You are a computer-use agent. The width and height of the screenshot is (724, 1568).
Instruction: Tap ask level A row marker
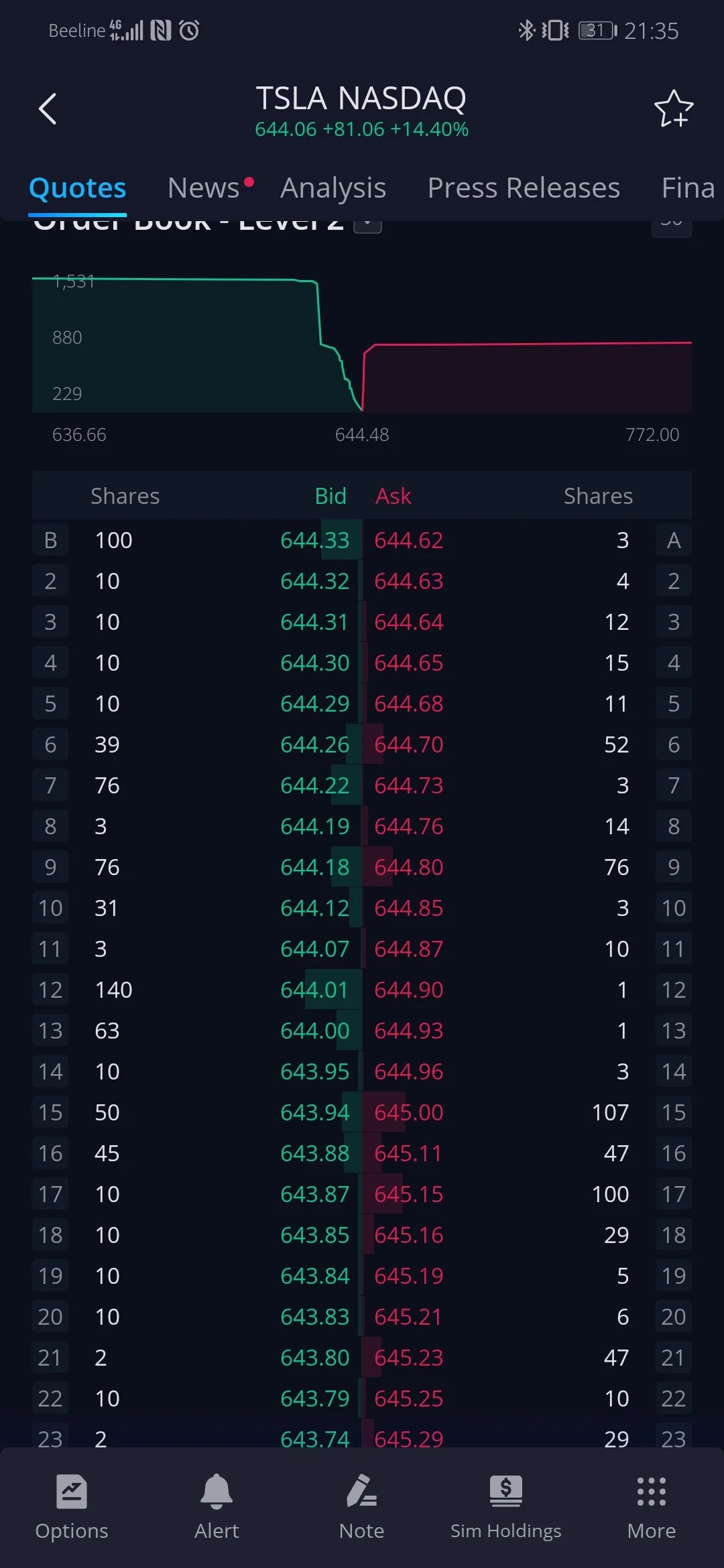pyautogui.click(x=674, y=540)
